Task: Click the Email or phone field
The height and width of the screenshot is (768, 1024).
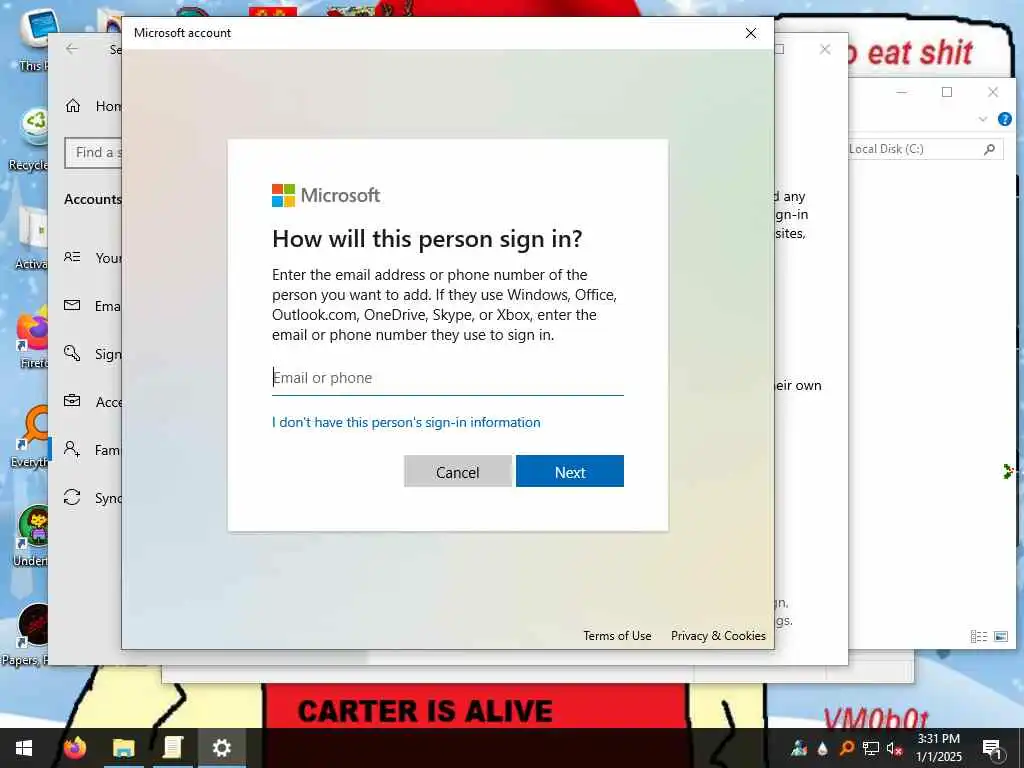Action: point(447,378)
